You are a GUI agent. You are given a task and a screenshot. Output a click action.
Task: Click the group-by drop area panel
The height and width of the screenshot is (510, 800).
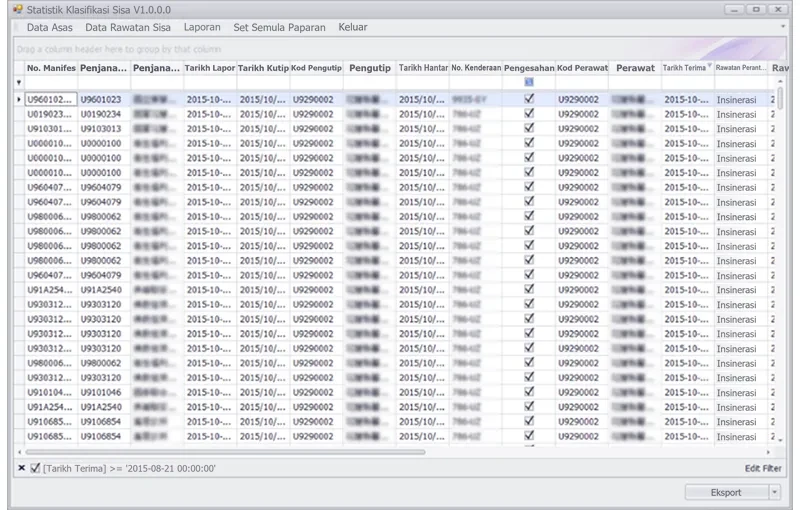[400, 49]
